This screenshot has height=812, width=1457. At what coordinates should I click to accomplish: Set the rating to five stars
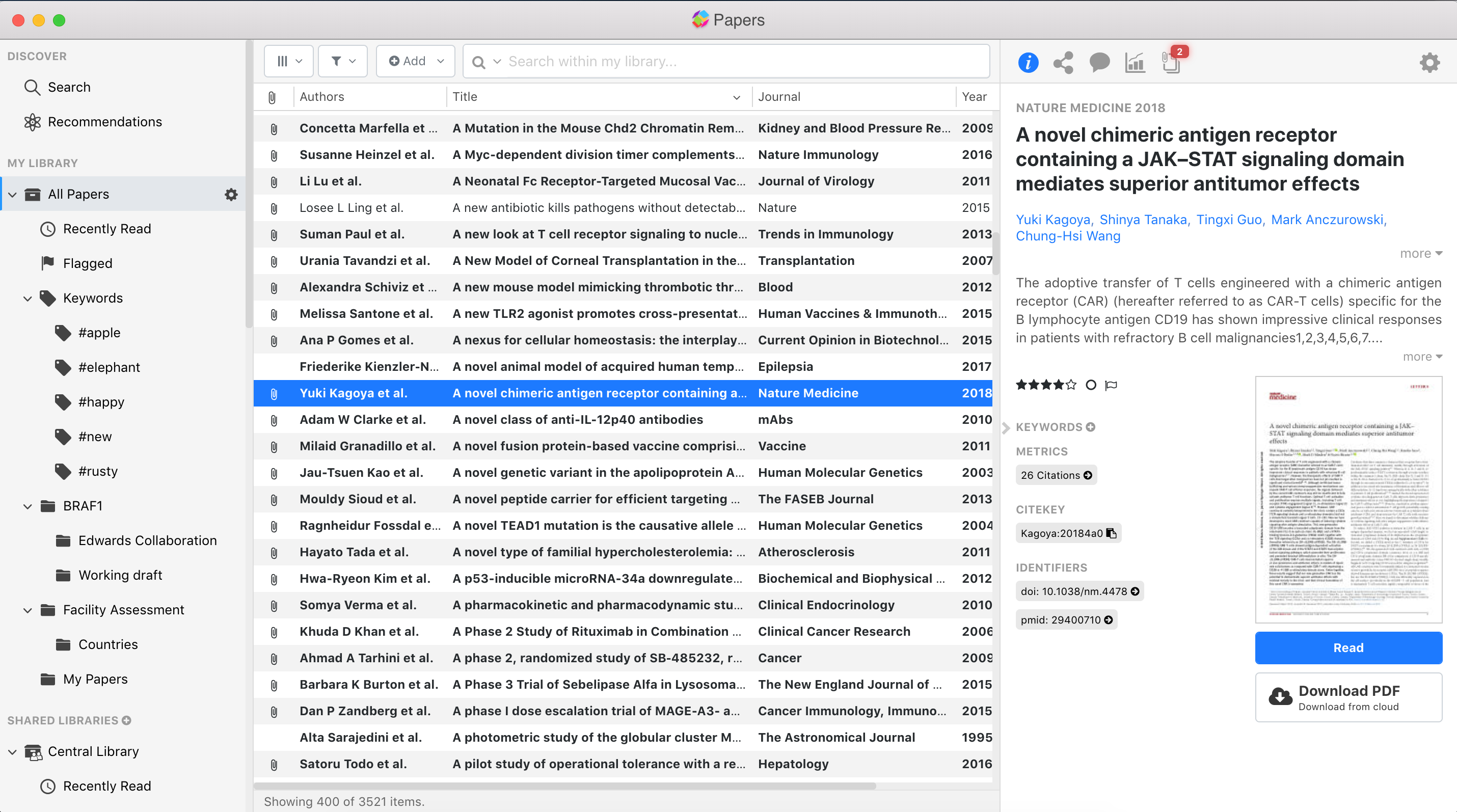(x=1071, y=385)
